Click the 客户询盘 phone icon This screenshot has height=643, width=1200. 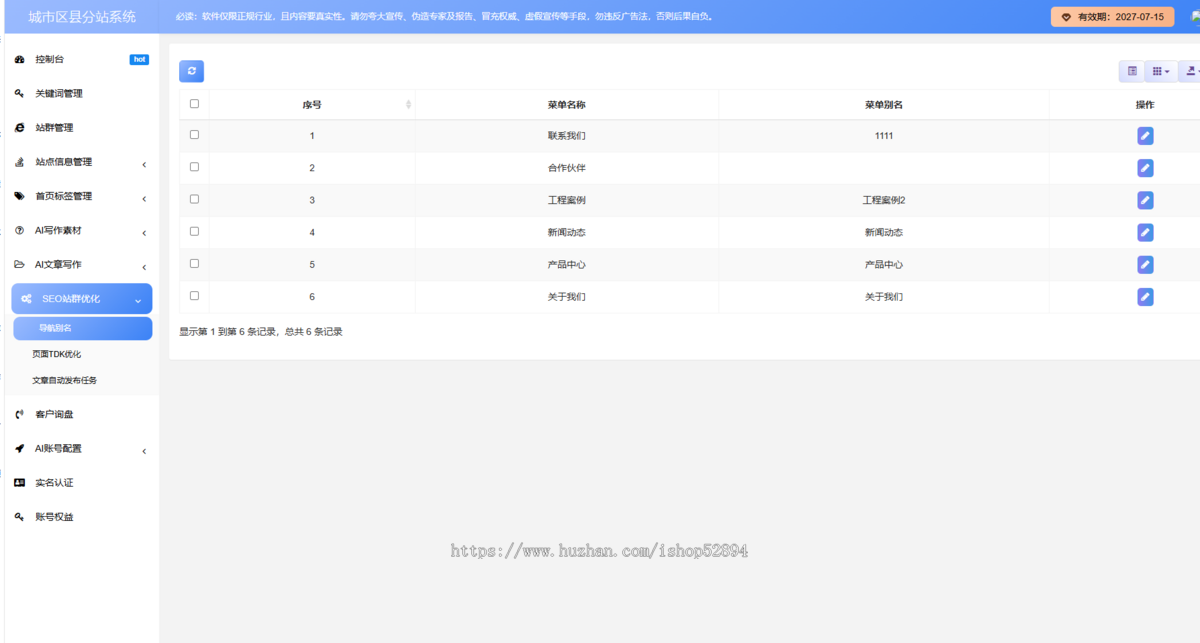(19, 414)
